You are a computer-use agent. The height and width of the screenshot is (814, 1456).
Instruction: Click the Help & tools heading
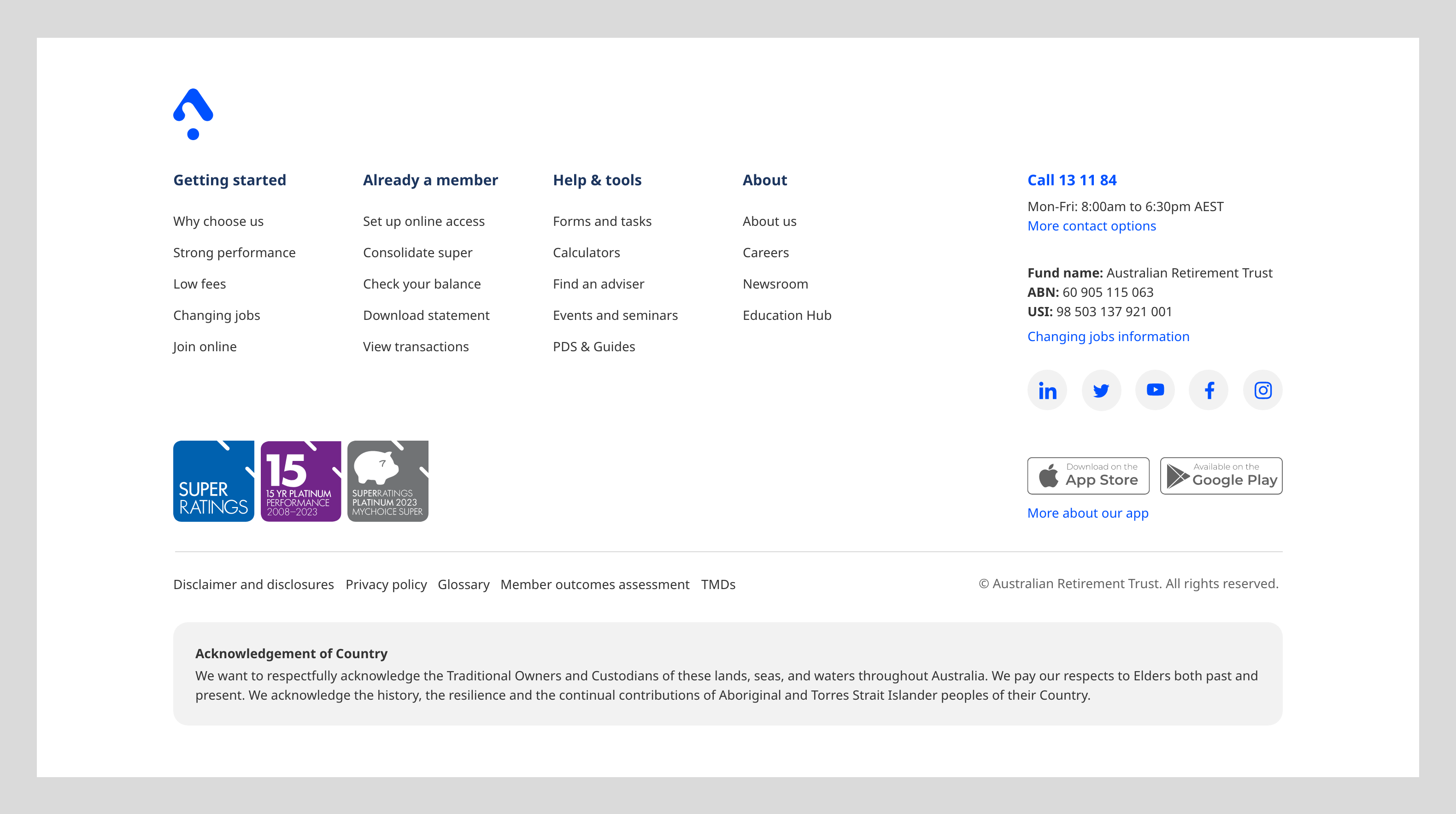pyautogui.click(x=597, y=180)
